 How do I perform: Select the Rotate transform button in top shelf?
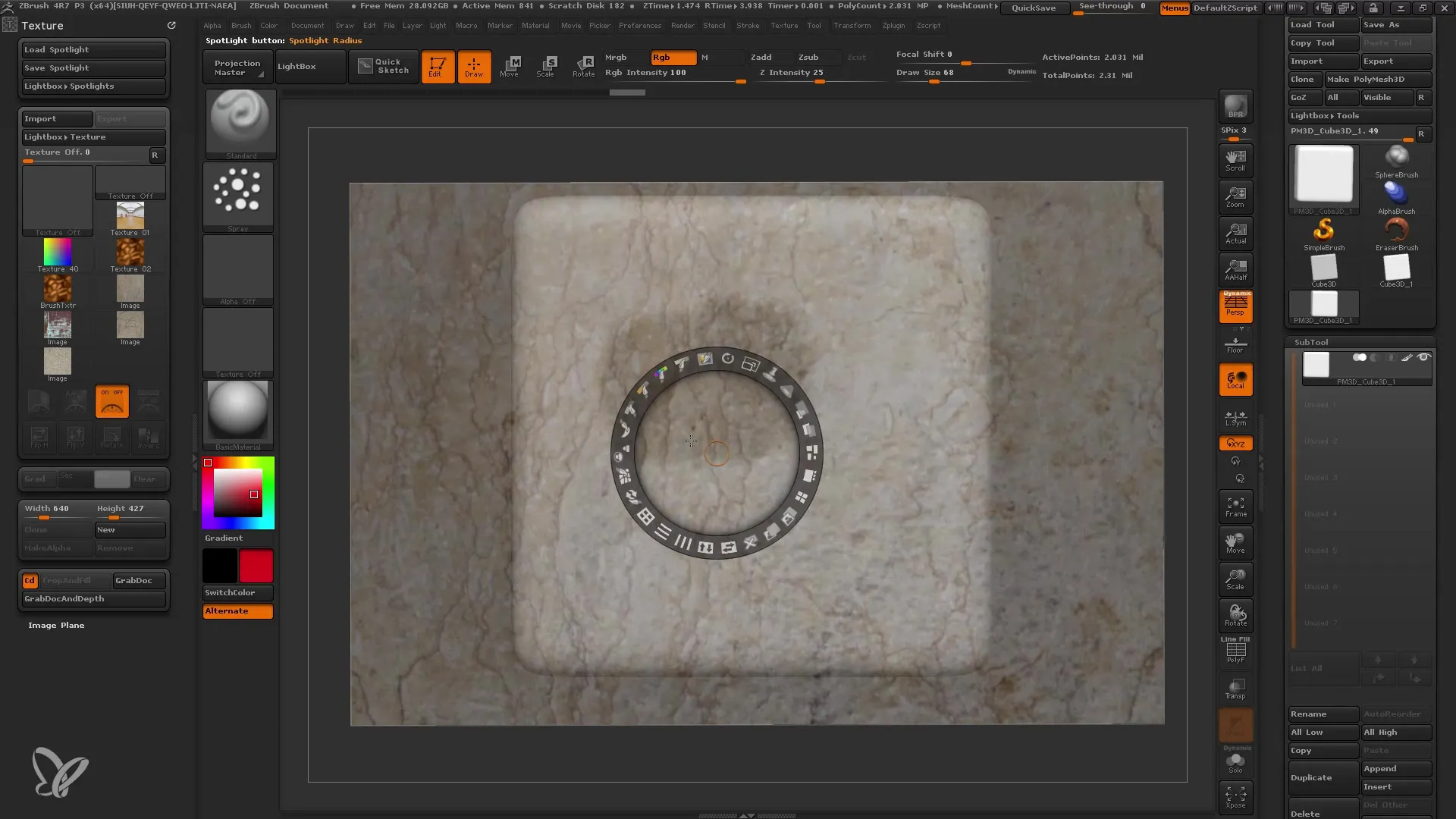(583, 67)
